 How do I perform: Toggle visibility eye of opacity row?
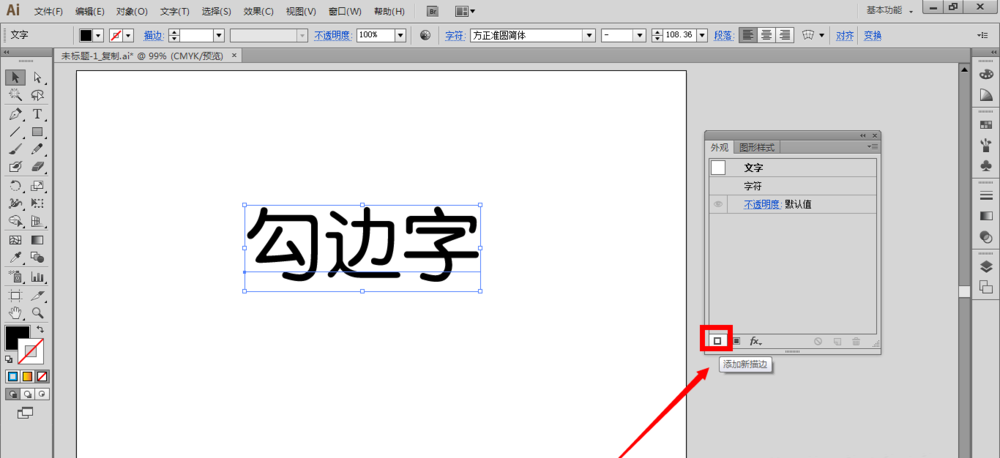pos(718,205)
